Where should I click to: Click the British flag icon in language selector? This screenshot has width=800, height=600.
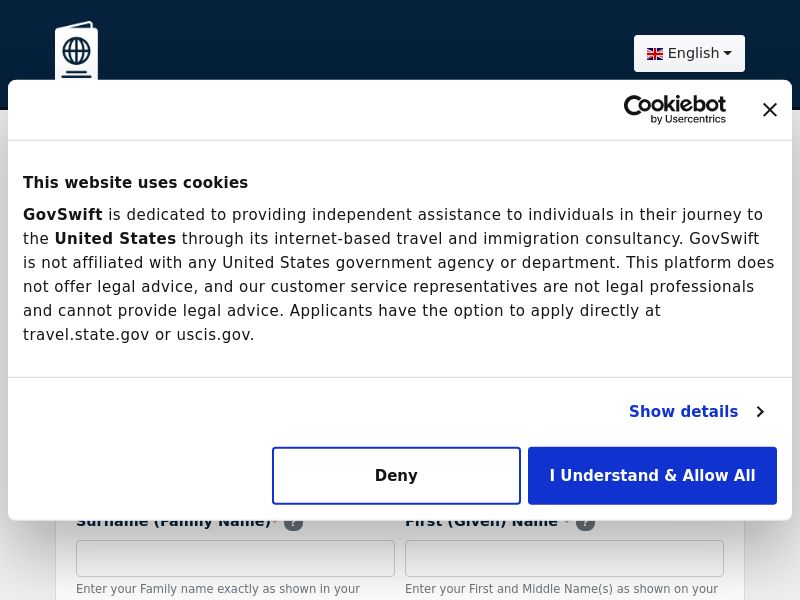click(x=655, y=54)
